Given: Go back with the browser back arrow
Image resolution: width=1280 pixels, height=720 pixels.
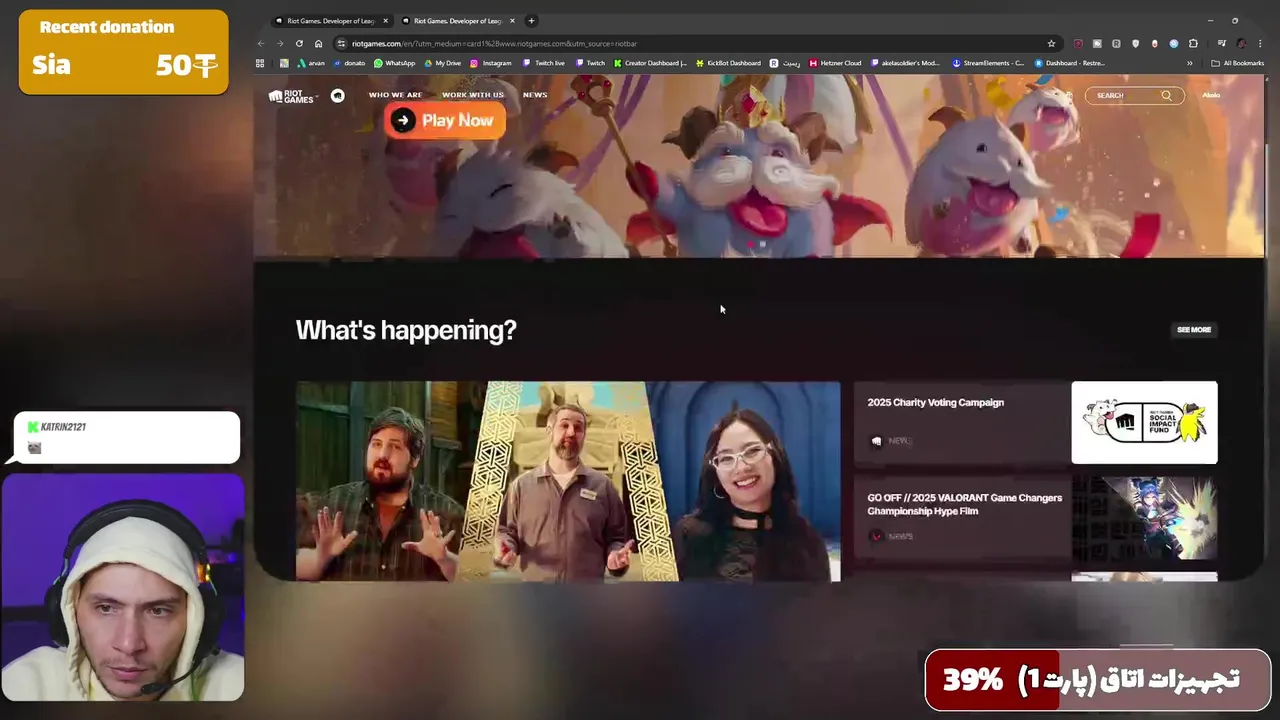Looking at the screenshot, I should [x=261, y=43].
